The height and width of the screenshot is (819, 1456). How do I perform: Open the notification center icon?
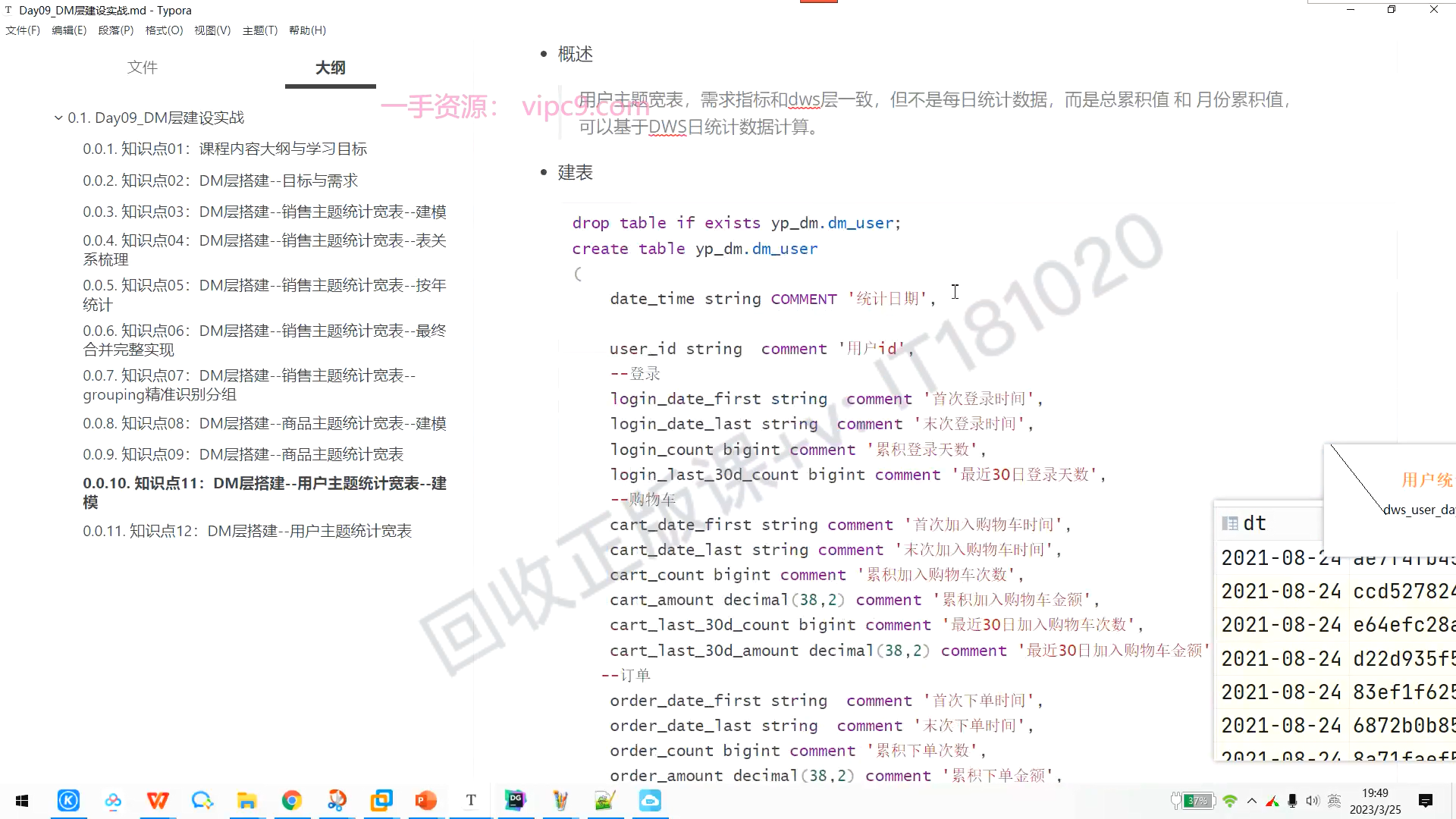(1426, 801)
